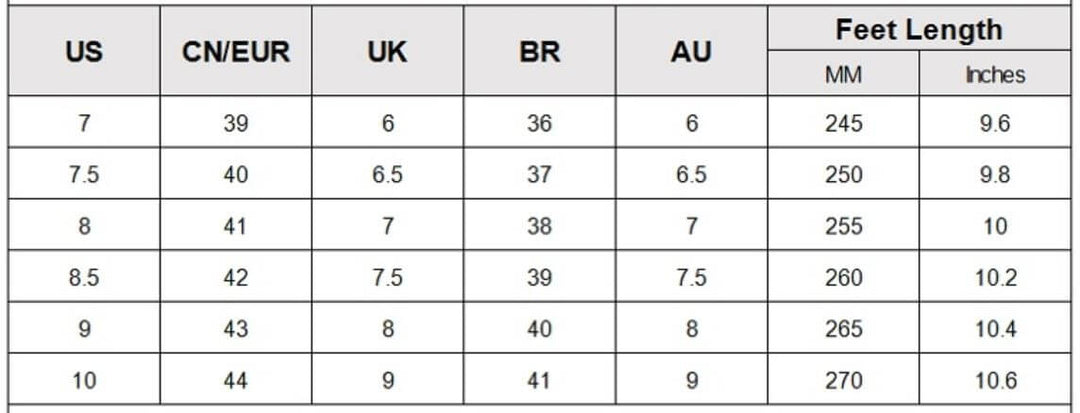Click the AU column header
The image size is (1080, 413).
[691, 52]
